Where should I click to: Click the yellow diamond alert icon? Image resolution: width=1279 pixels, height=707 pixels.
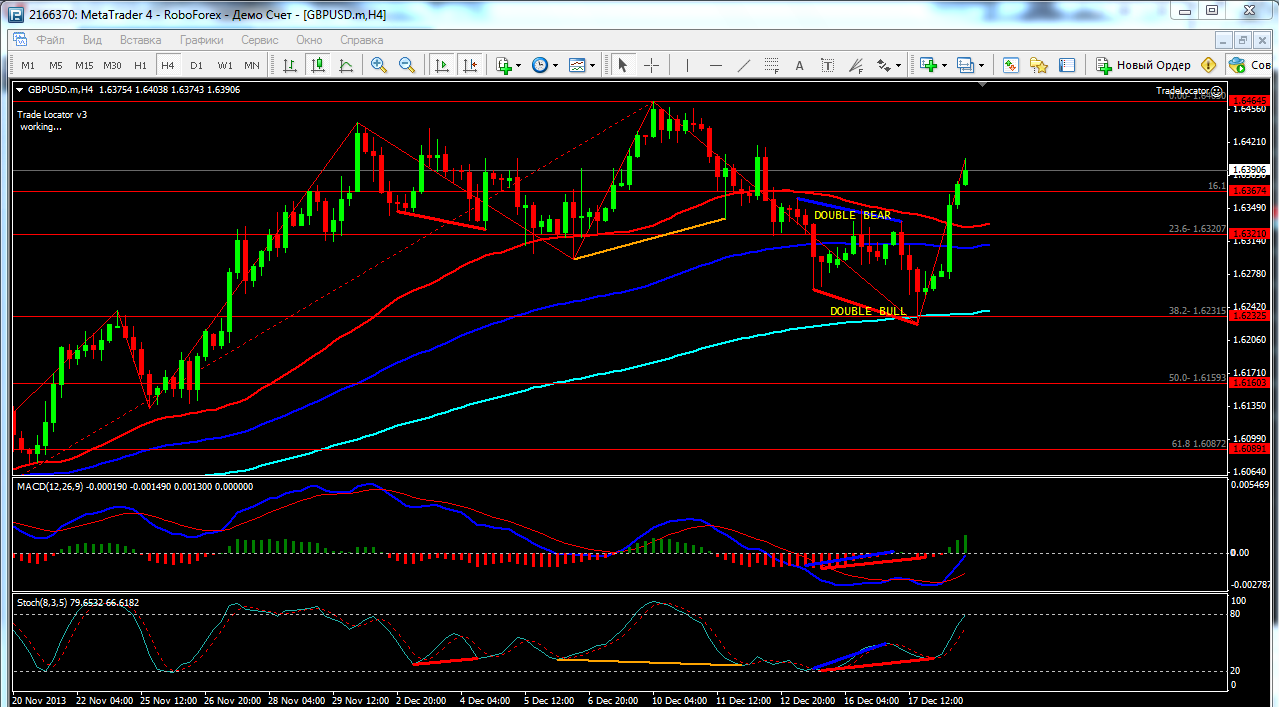[1209, 65]
